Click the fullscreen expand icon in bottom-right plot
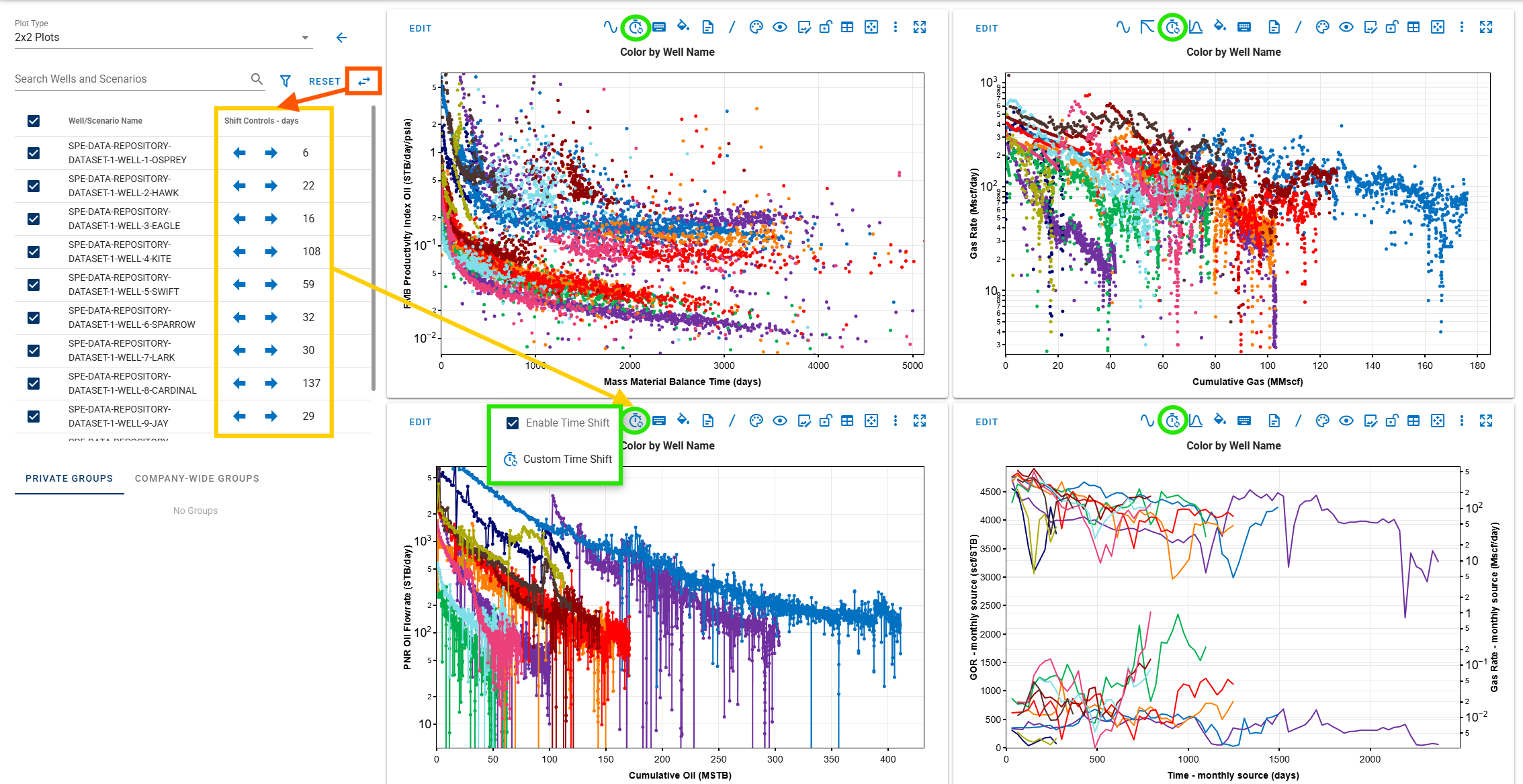This screenshot has width=1523, height=784. click(1485, 421)
